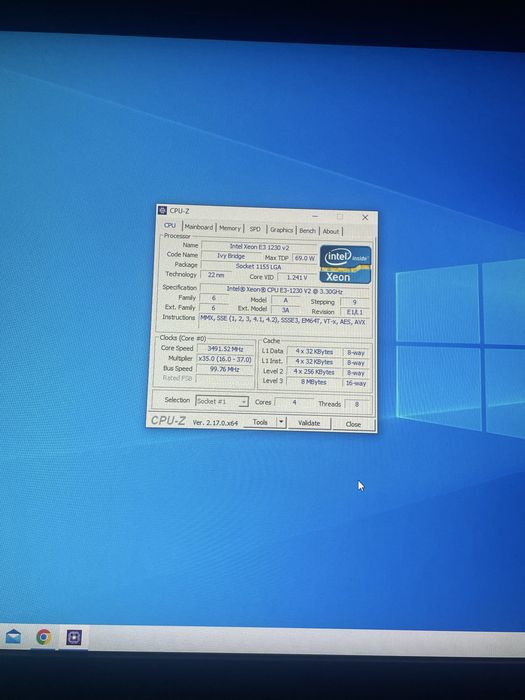The height and width of the screenshot is (700, 525).
Task: Click the Ext. Model value 3A
Action: point(285,310)
